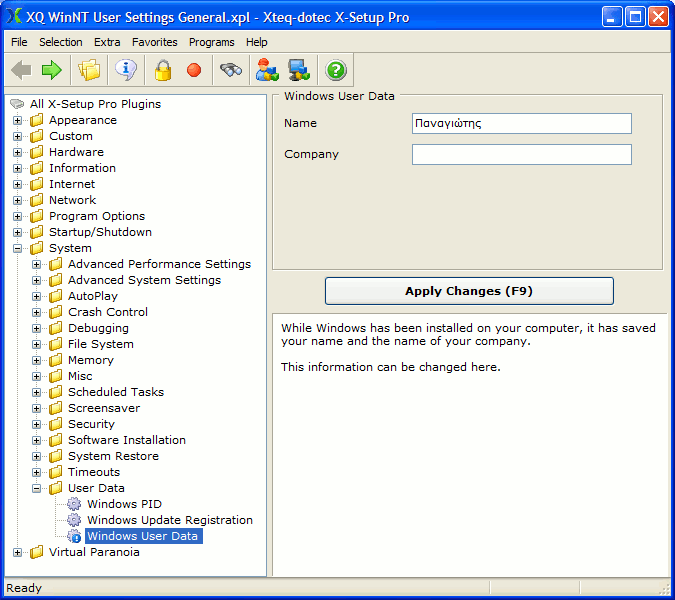675x600 pixels.
Task: Click the gray Back arrow toolbar icon
Action: pyautogui.click(x=21, y=70)
